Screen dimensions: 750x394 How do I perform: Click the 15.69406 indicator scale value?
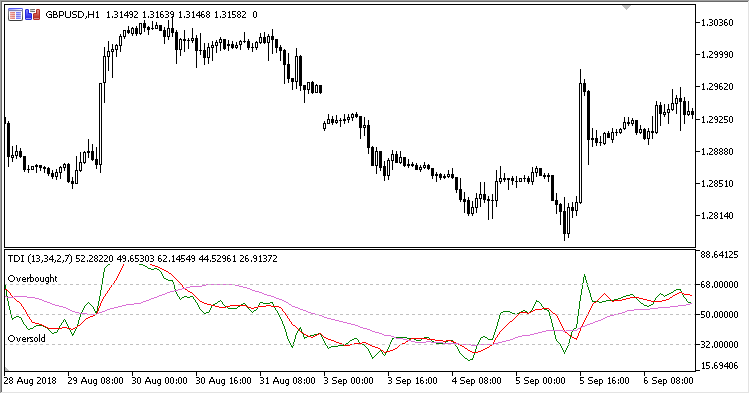click(719, 366)
